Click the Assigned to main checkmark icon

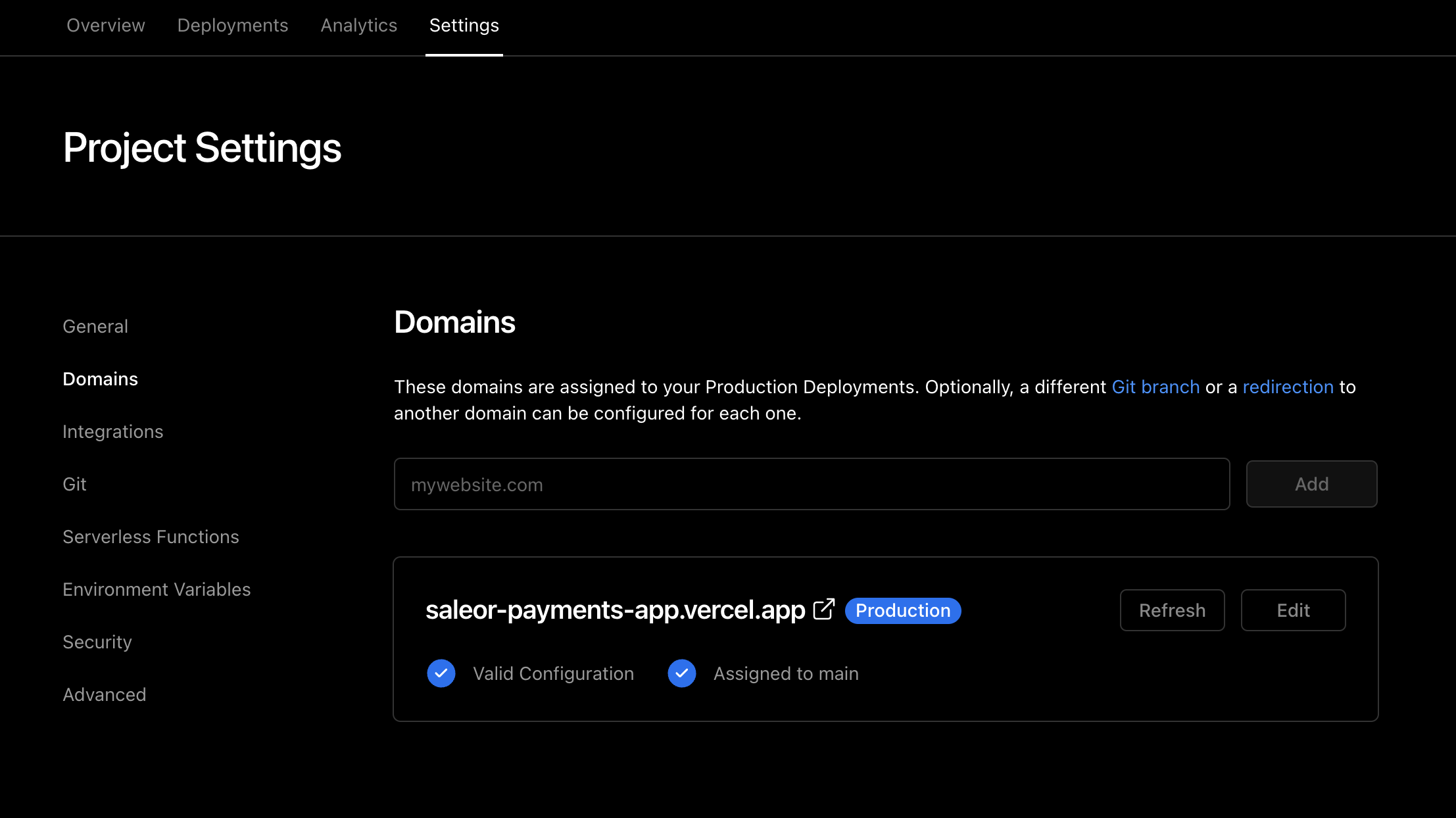pyautogui.click(x=682, y=673)
